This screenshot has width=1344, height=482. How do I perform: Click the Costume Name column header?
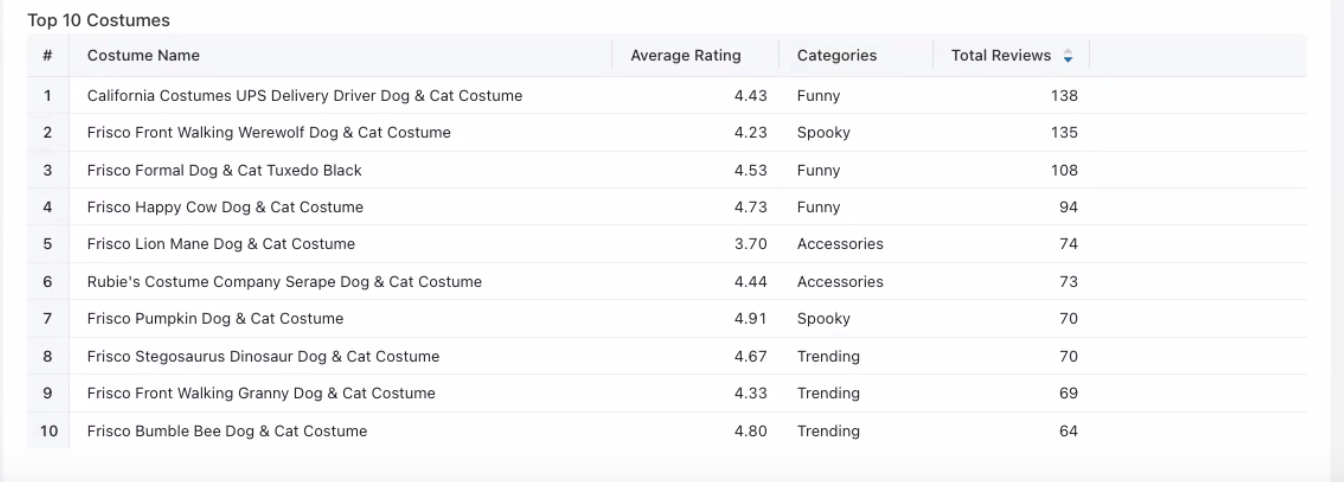(x=143, y=56)
